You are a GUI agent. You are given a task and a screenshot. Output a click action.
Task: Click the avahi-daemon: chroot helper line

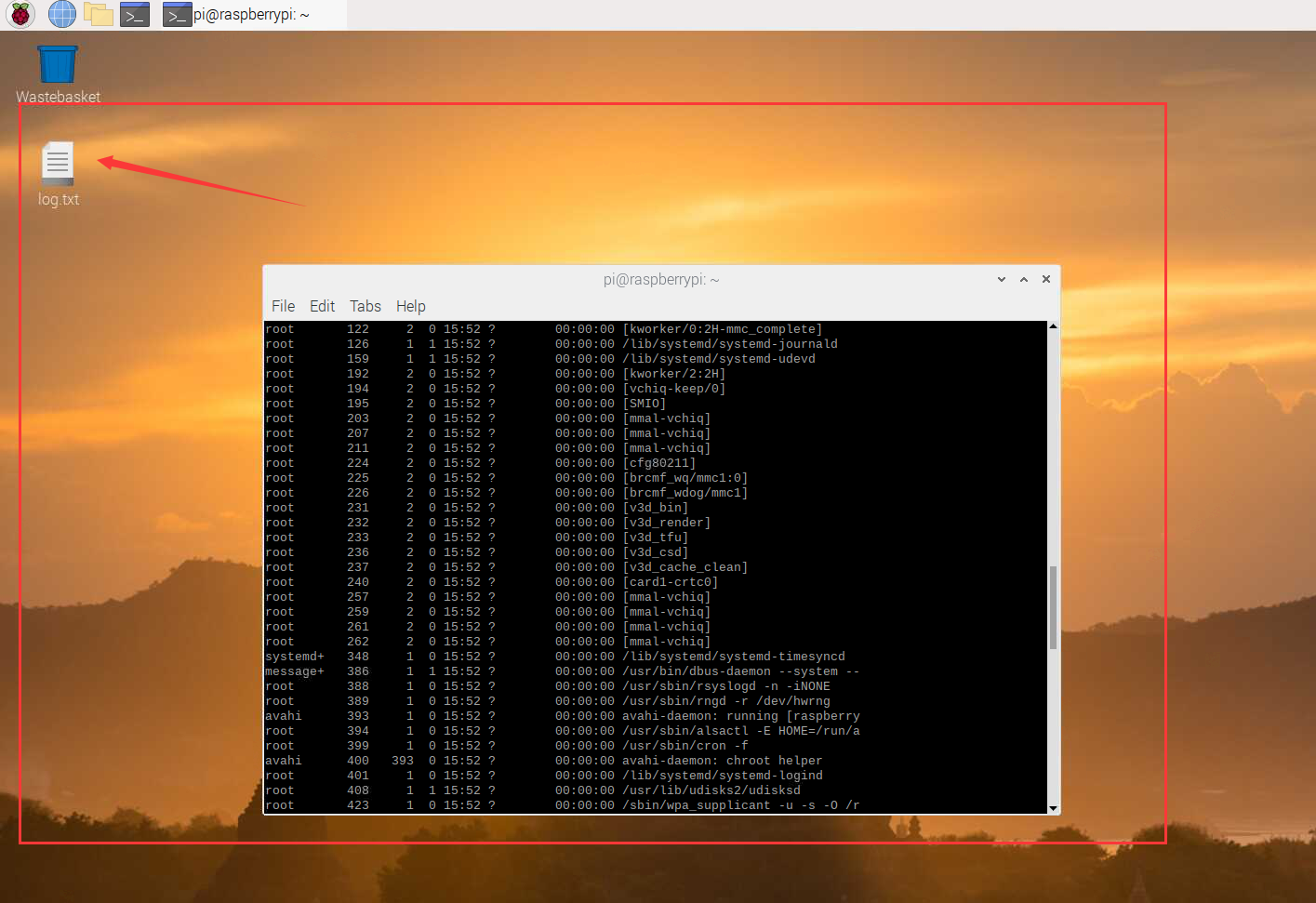click(544, 761)
